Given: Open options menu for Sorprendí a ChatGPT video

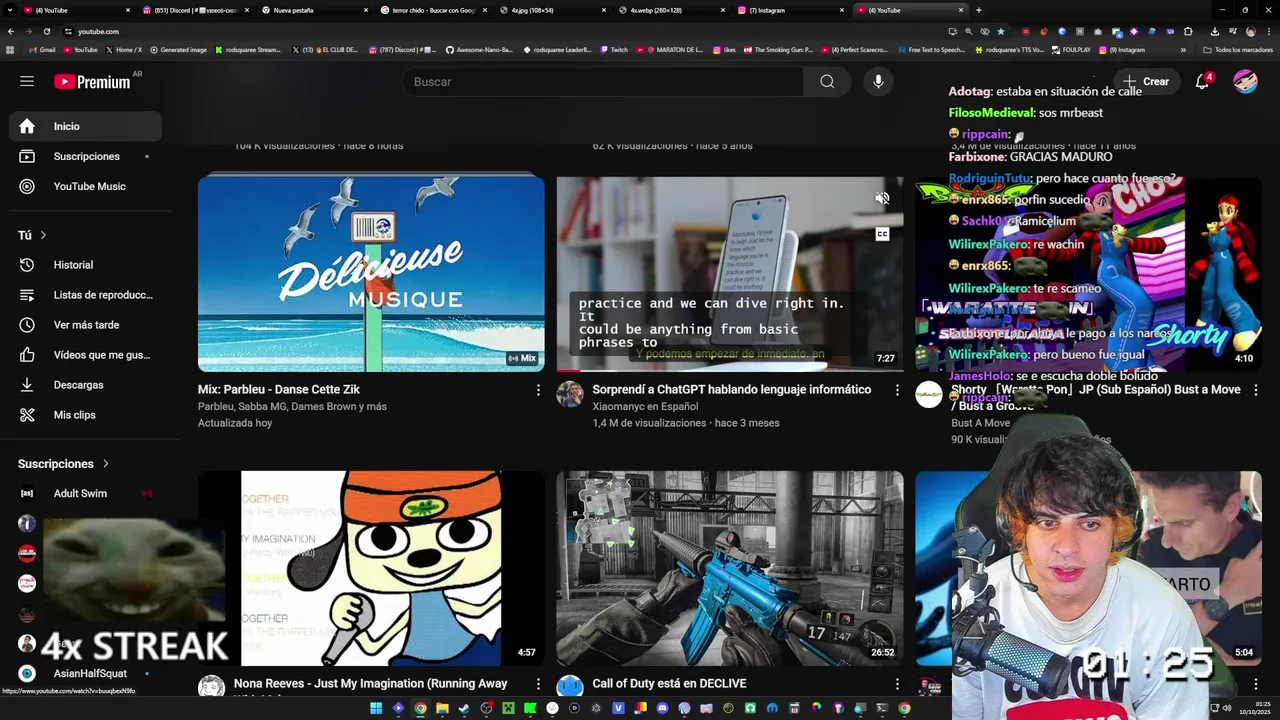Looking at the screenshot, I should click(897, 390).
